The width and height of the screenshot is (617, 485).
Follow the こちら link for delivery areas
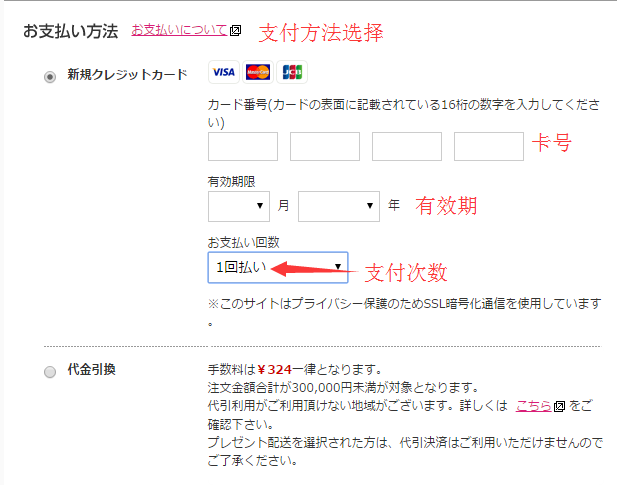coord(533,407)
